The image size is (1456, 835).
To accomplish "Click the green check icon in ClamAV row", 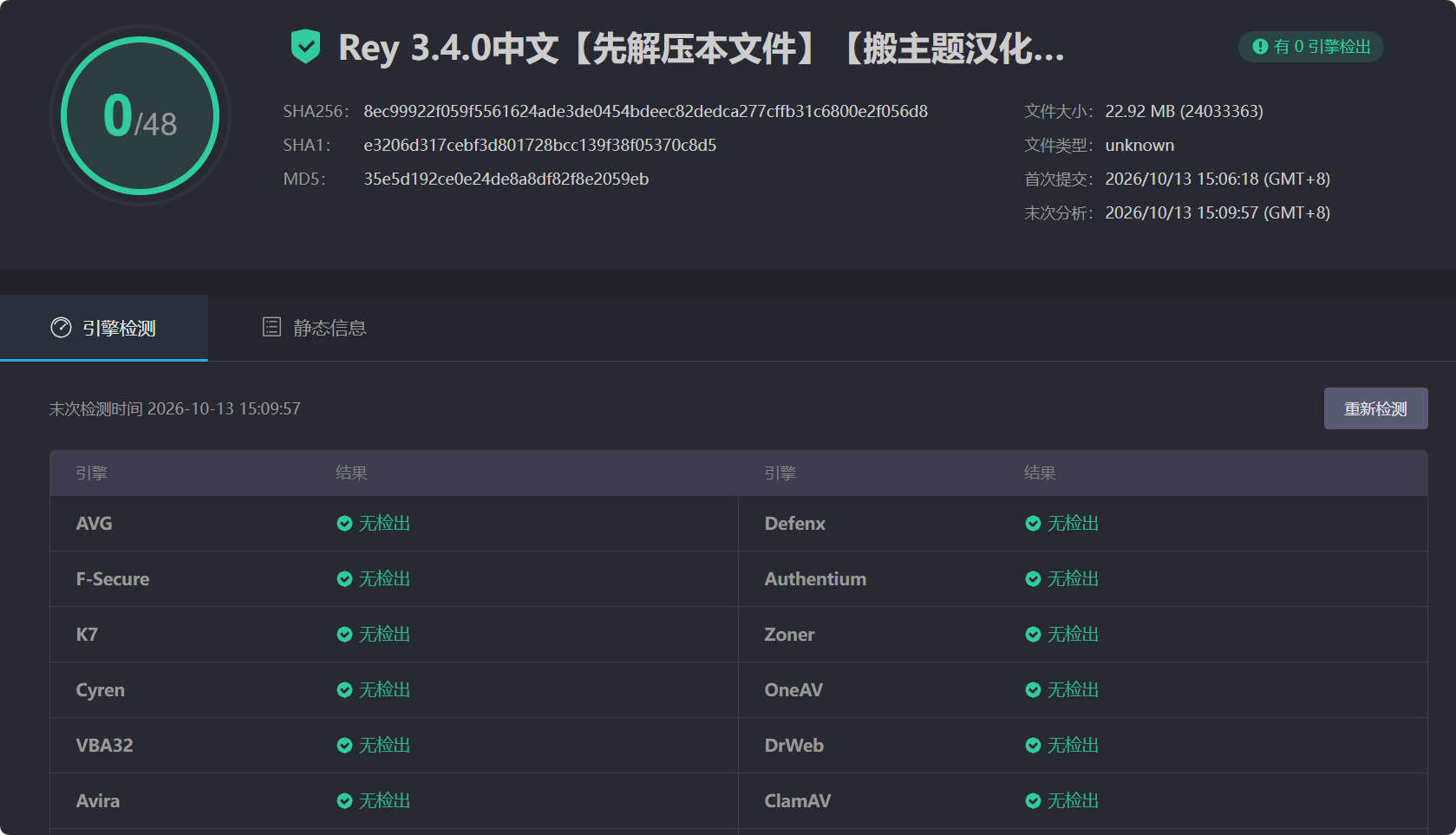I will click(x=1033, y=801).
